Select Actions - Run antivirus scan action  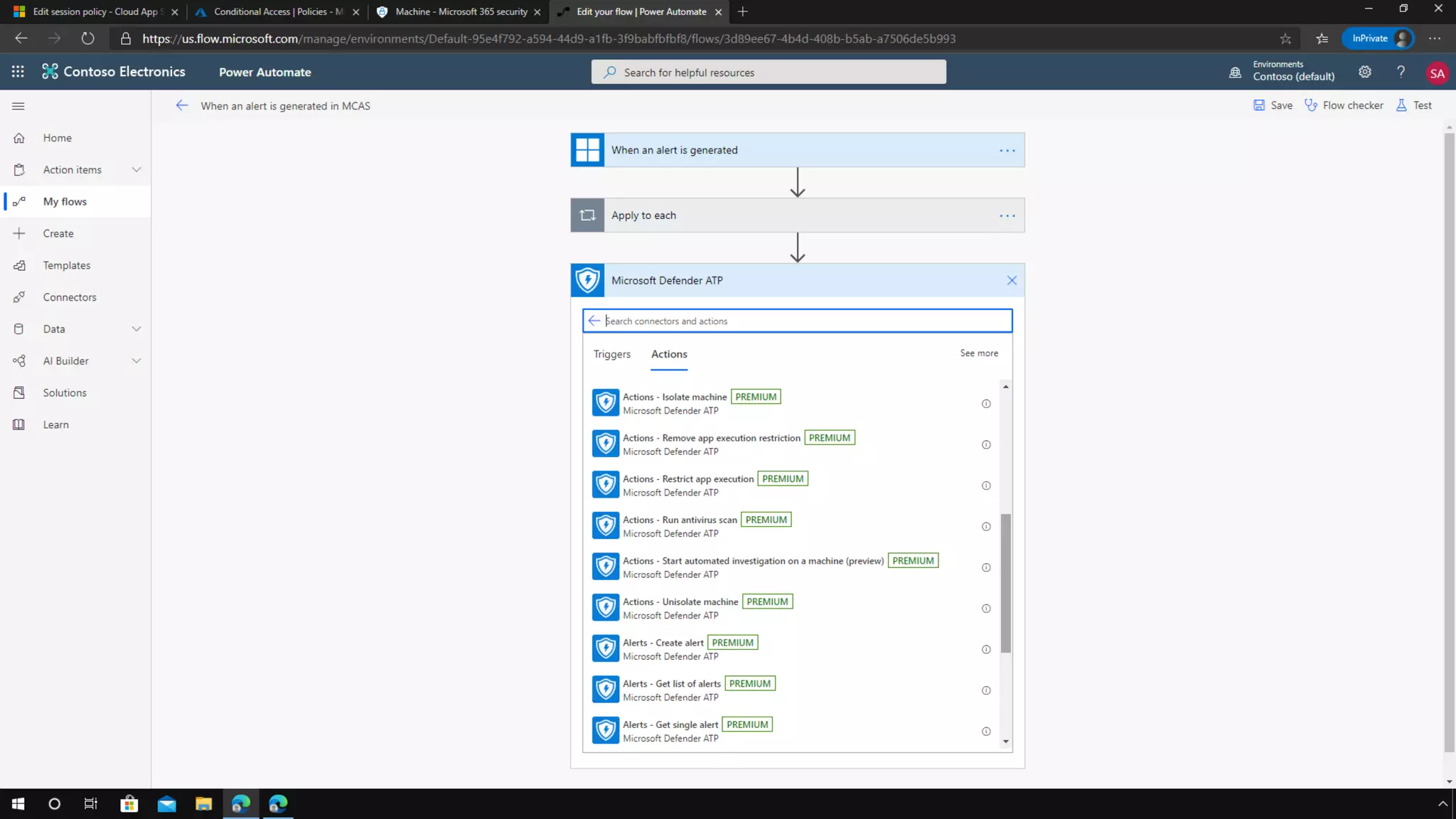pos(793,526)
